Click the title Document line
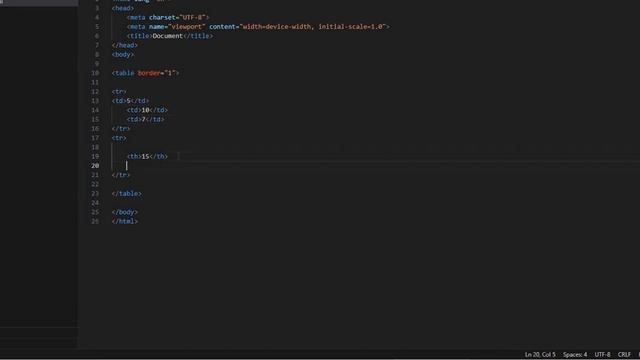This screenshot has width=640, height=360. (170, 36)
